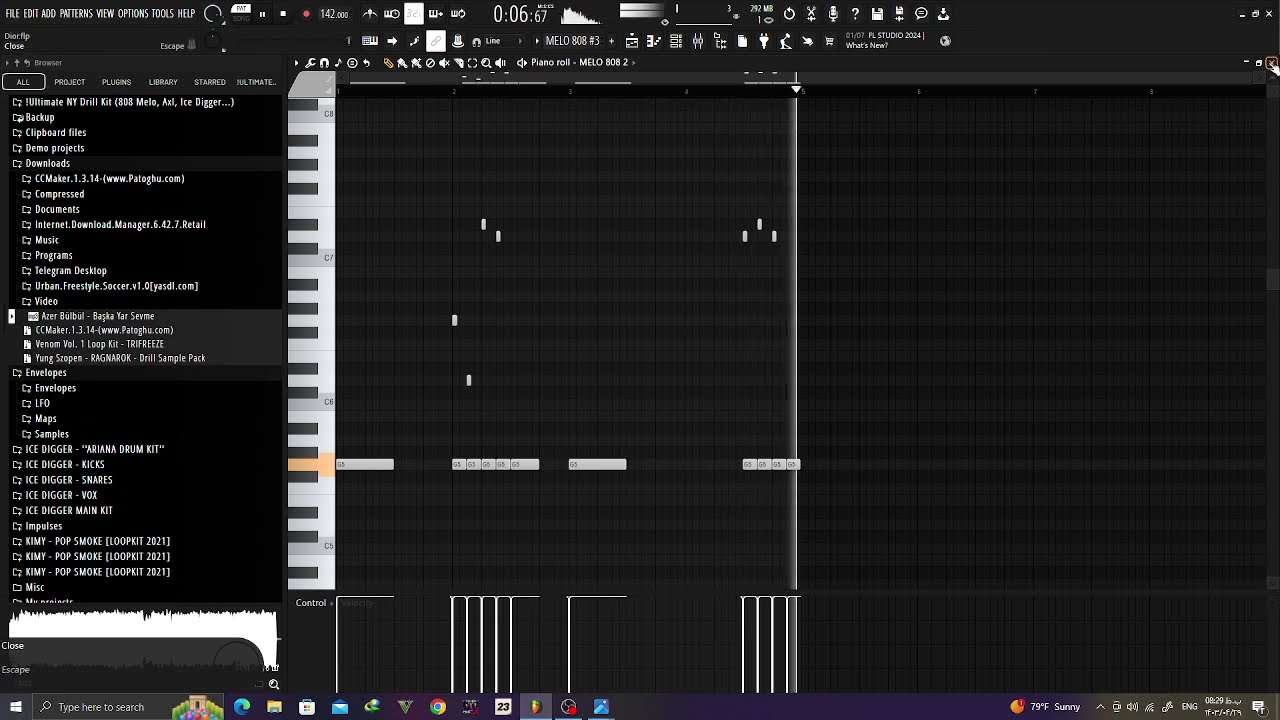Toggle the link multilink chain button
The height and width of the screenshot is (720, 1280).
(x=435, y=41)
